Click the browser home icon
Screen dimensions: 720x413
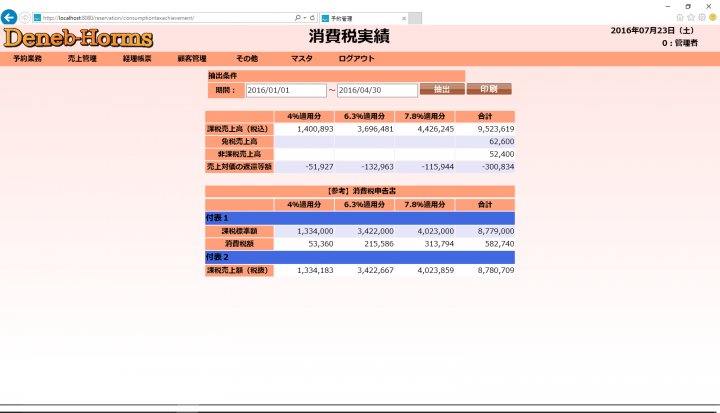680,17
